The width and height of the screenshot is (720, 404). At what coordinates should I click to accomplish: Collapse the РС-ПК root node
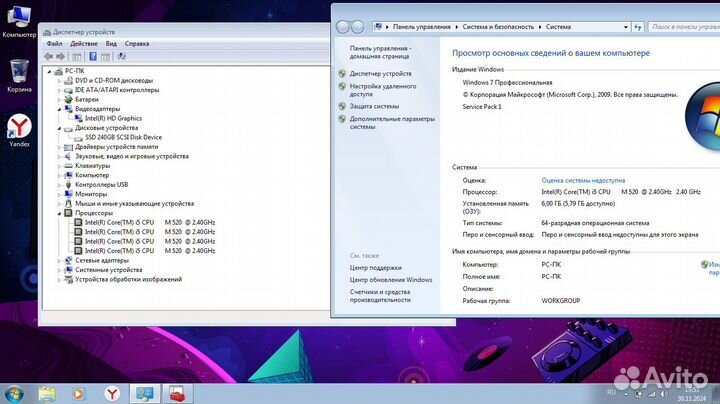[50, 71]
